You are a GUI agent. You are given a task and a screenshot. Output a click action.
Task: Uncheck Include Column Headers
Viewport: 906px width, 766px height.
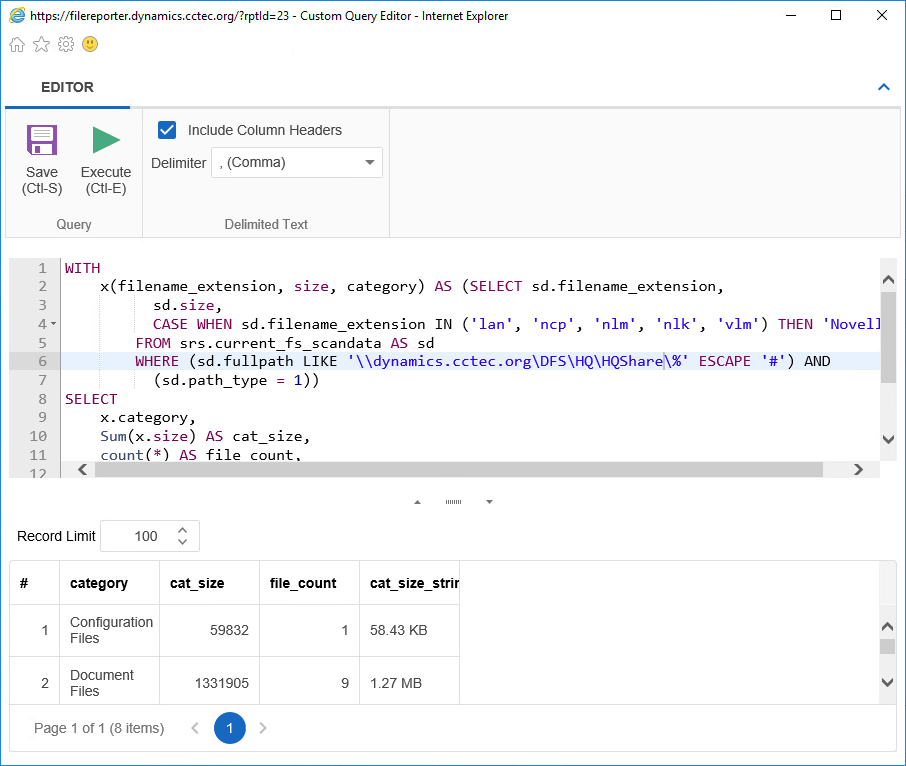coord(168,130)
